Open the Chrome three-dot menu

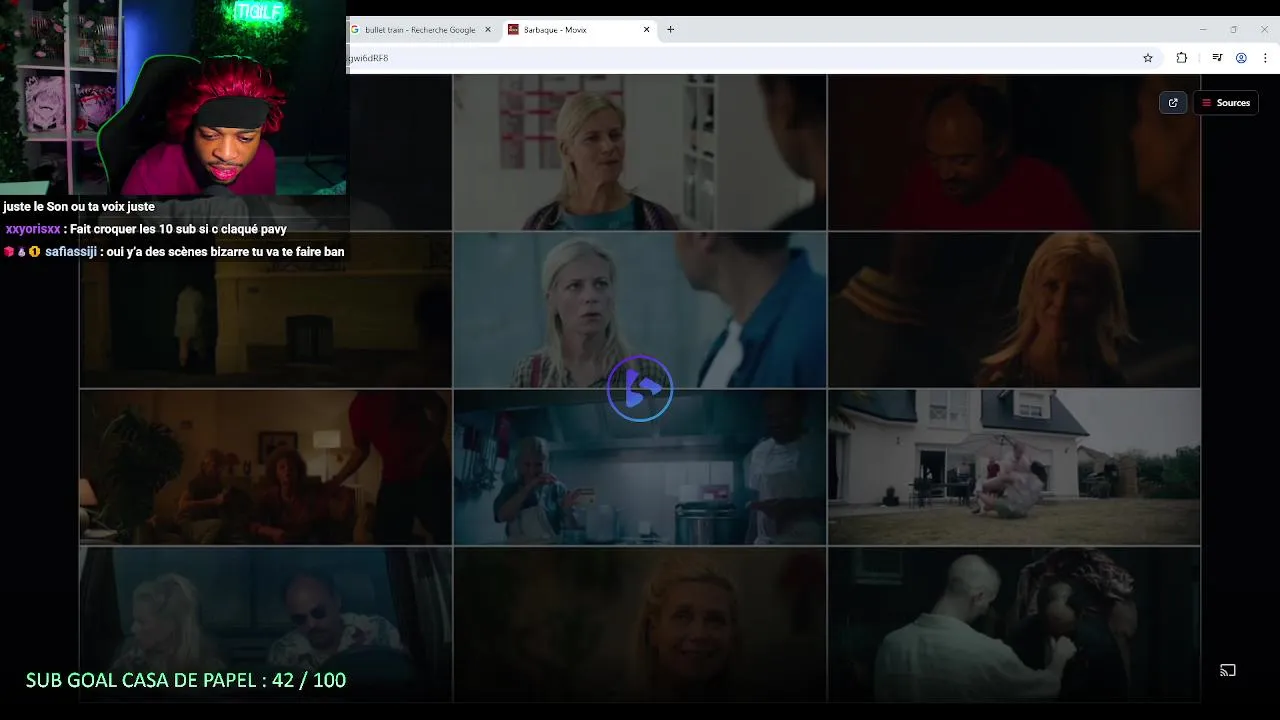pos(1265,58)
